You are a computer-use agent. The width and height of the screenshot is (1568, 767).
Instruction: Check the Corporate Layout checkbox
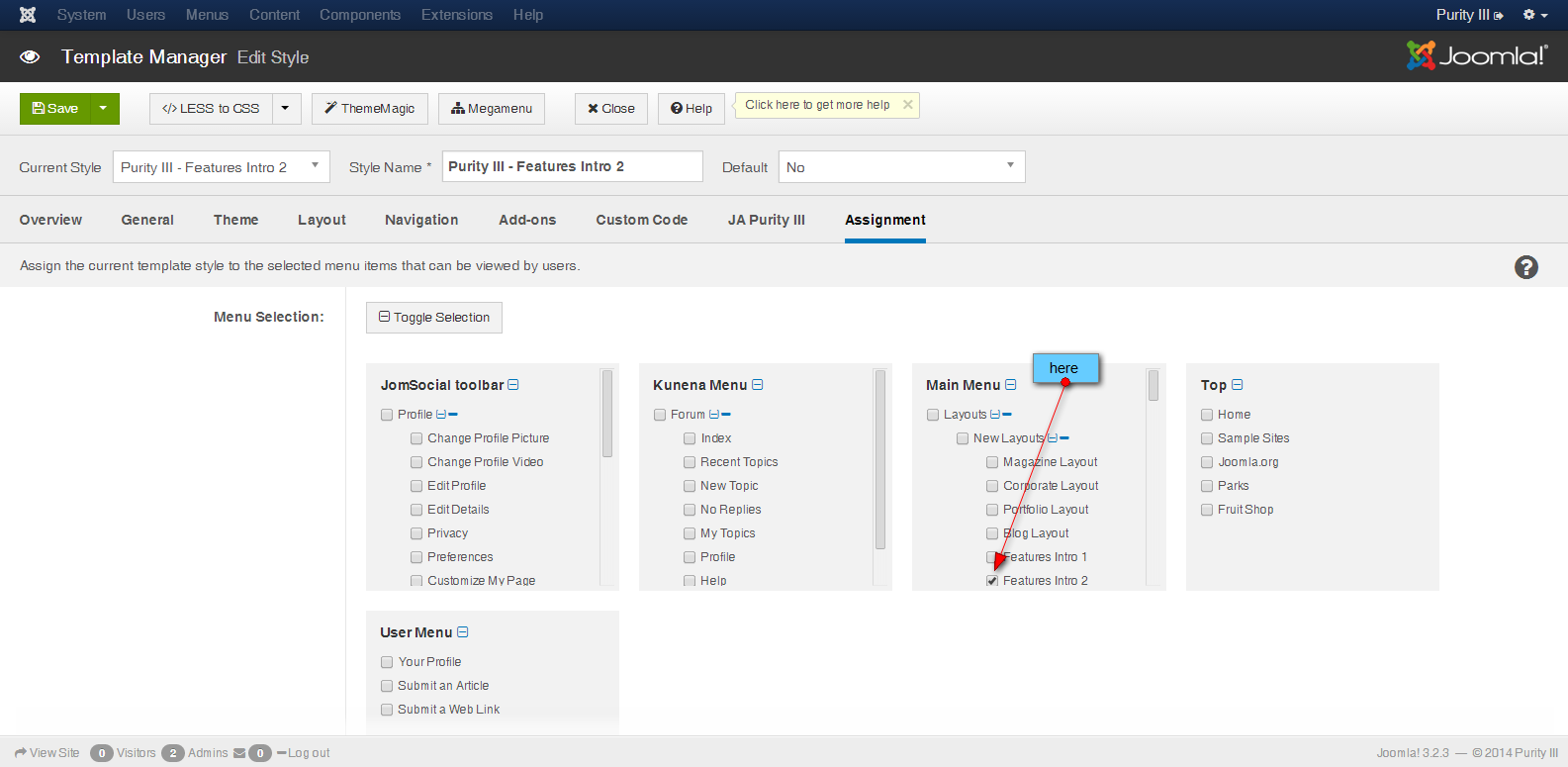pyautogui.click(x=992, y=486)
